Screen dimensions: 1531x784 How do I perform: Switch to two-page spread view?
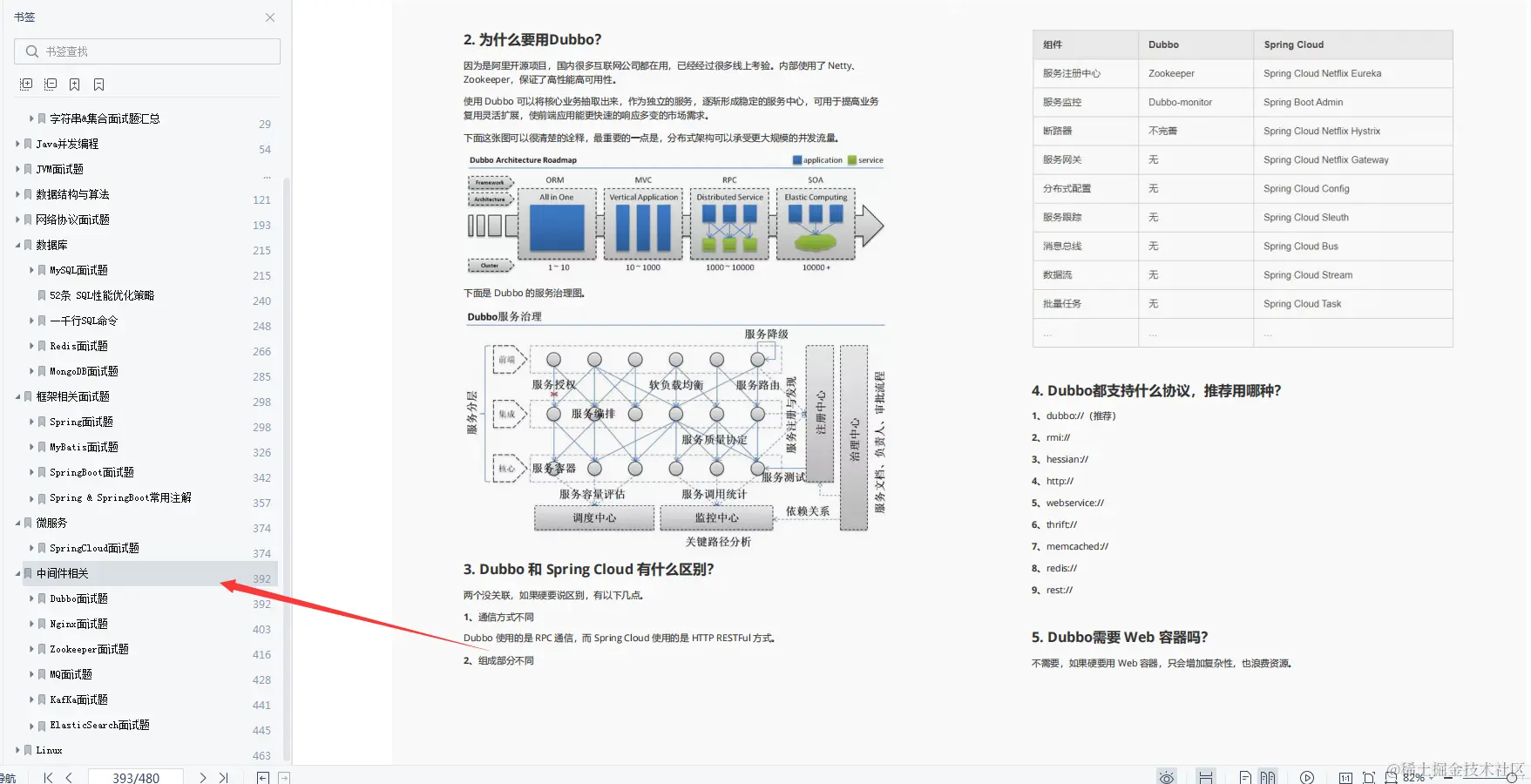[1270, 776]
